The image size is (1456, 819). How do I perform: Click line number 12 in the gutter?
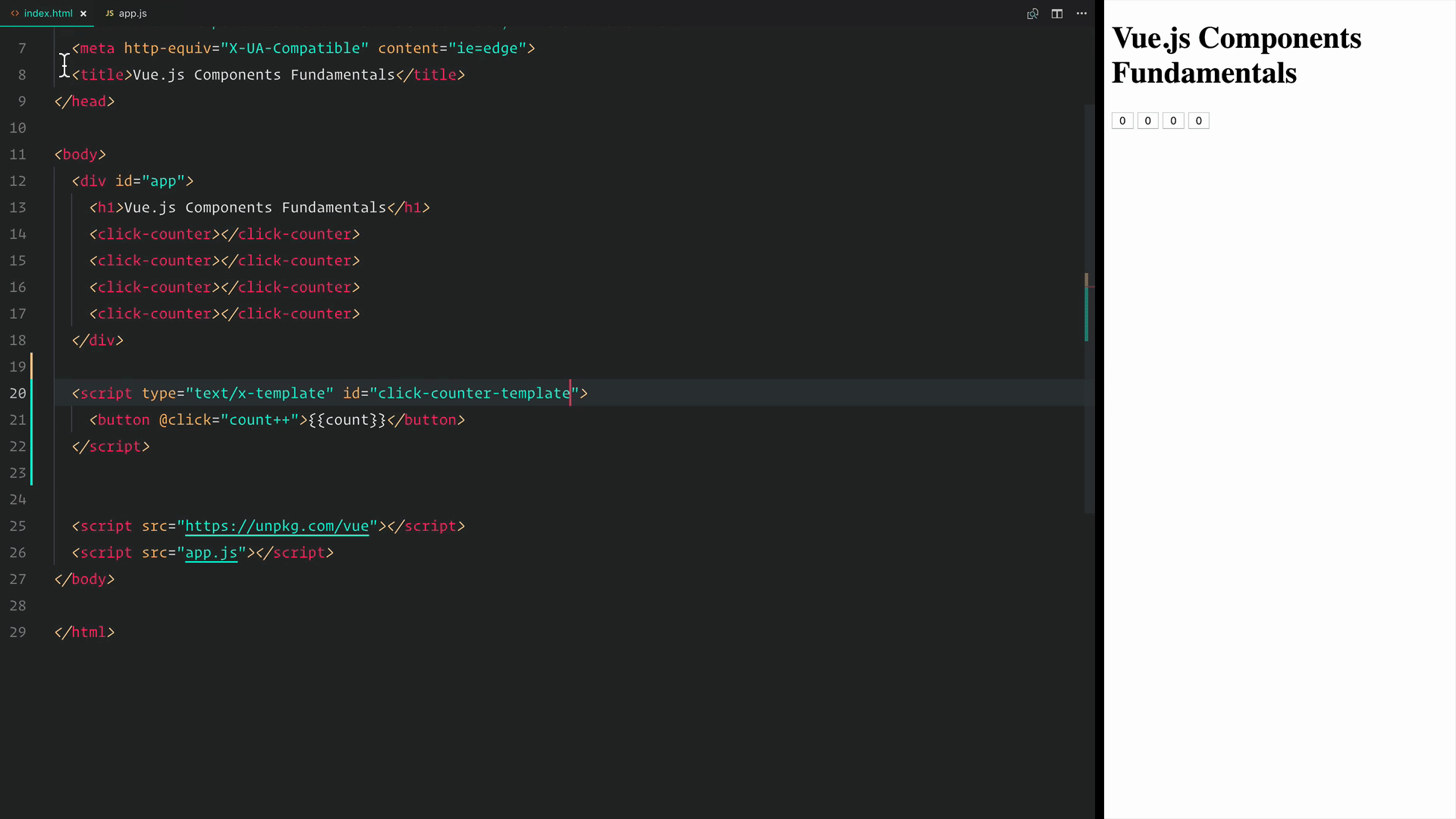[x=17, y=181]
